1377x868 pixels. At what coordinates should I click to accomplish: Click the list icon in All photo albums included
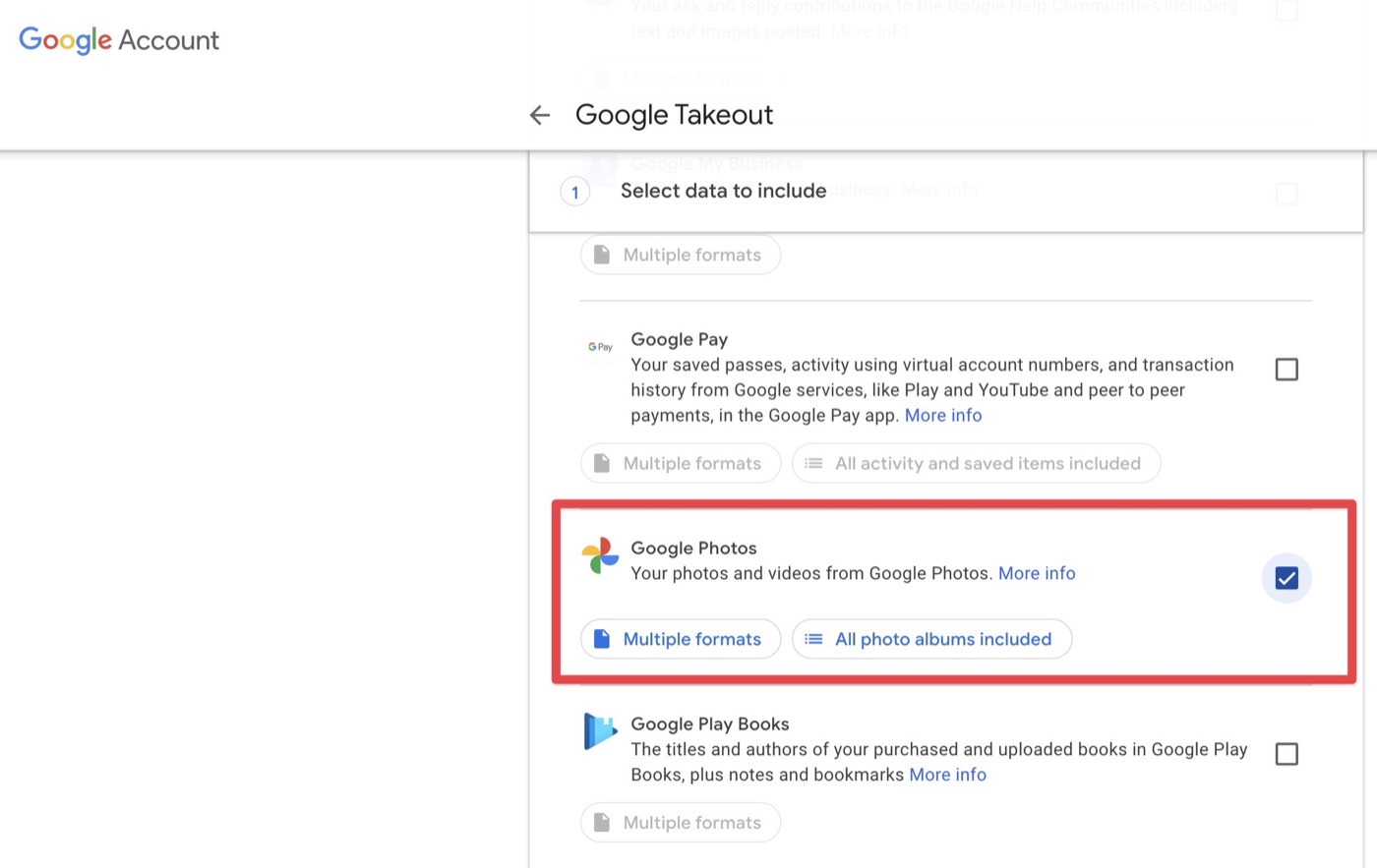813,639
